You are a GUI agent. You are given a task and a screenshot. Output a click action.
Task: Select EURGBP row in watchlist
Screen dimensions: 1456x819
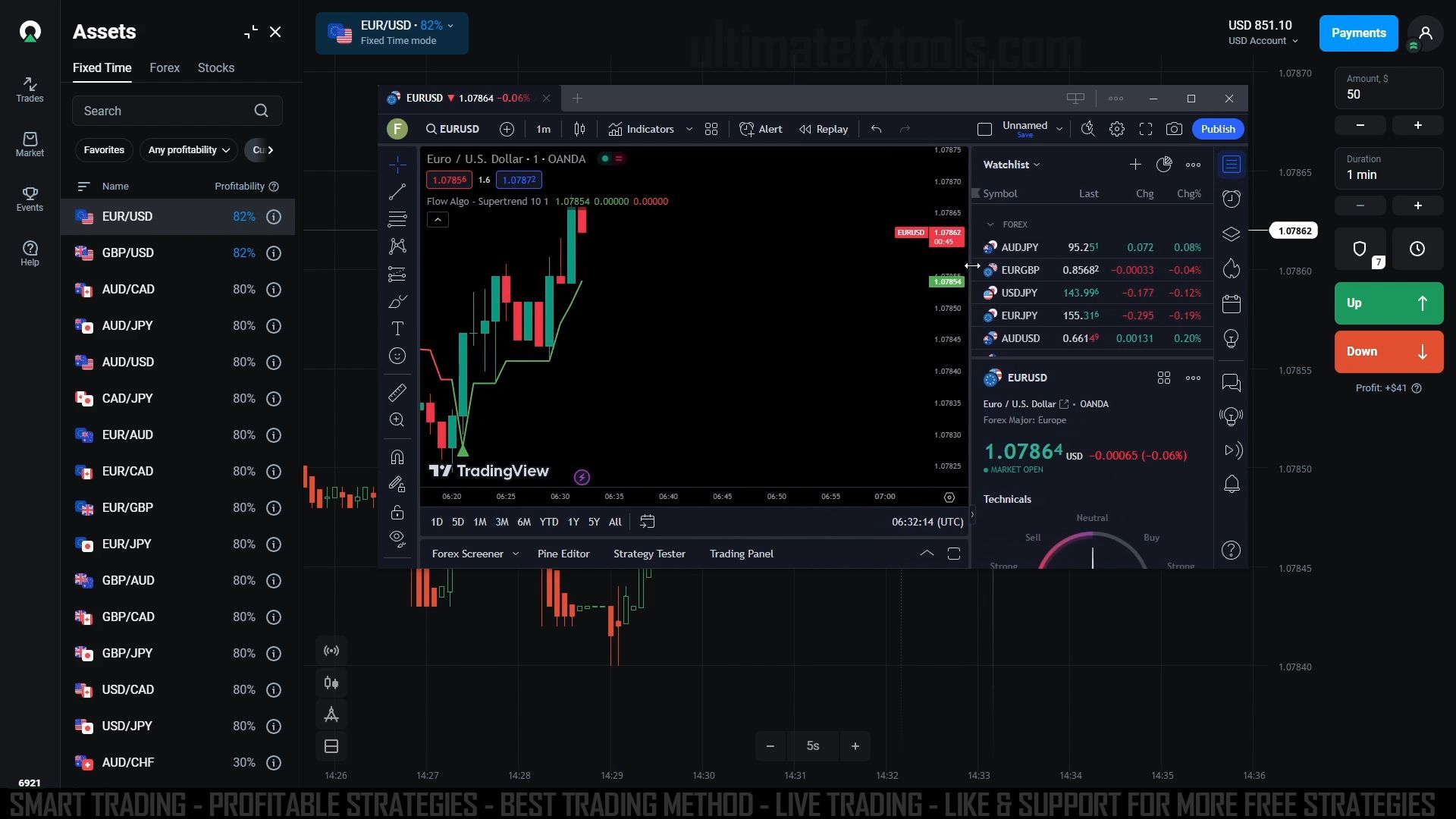pyautogui.click(x=1092, y=270)
